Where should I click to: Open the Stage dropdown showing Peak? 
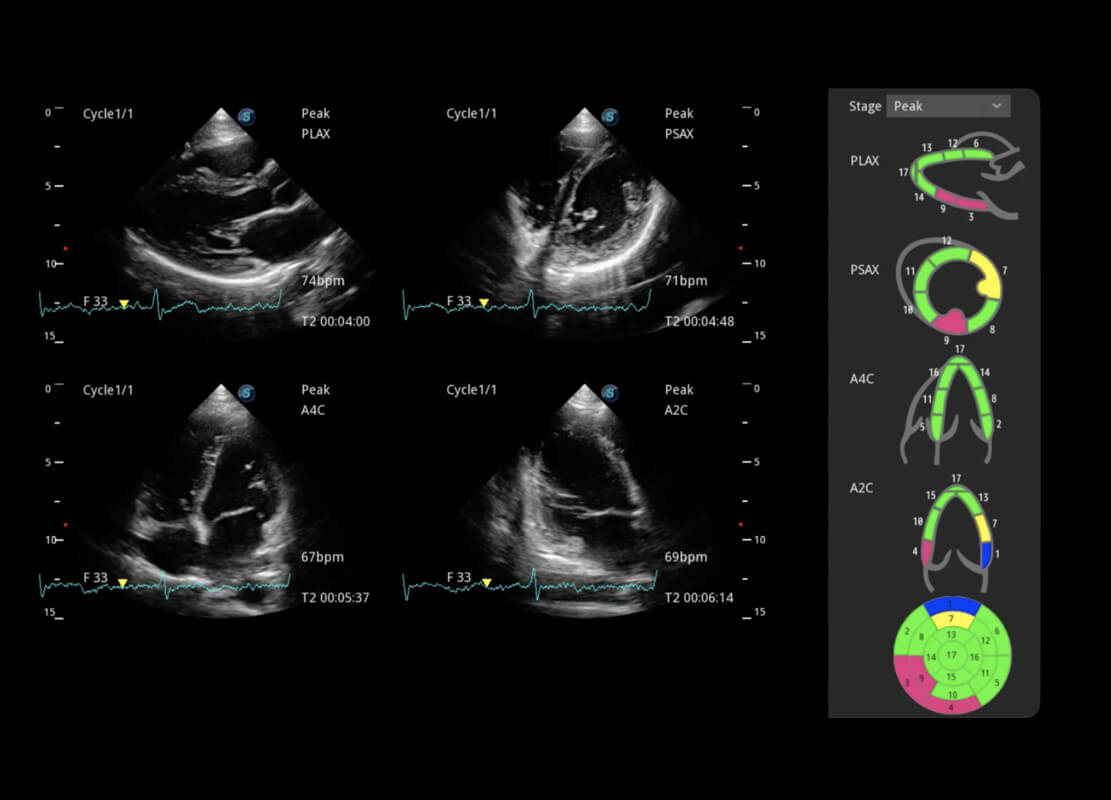947,106
